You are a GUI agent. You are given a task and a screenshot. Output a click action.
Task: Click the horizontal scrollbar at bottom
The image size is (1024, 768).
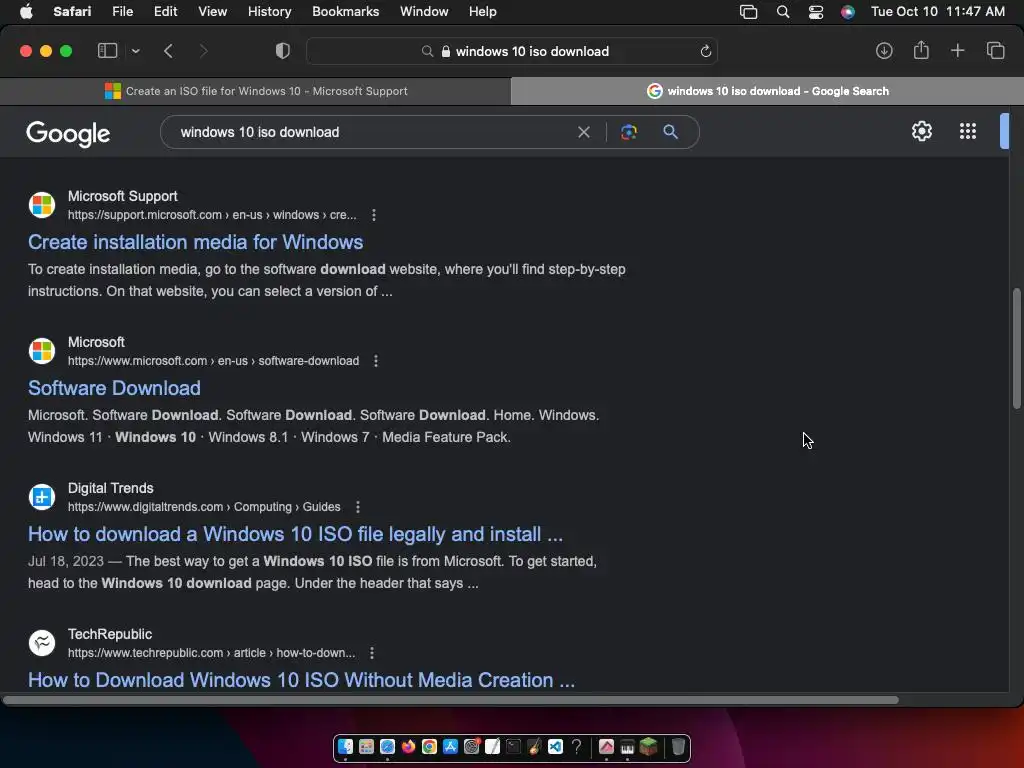point(451,700)
